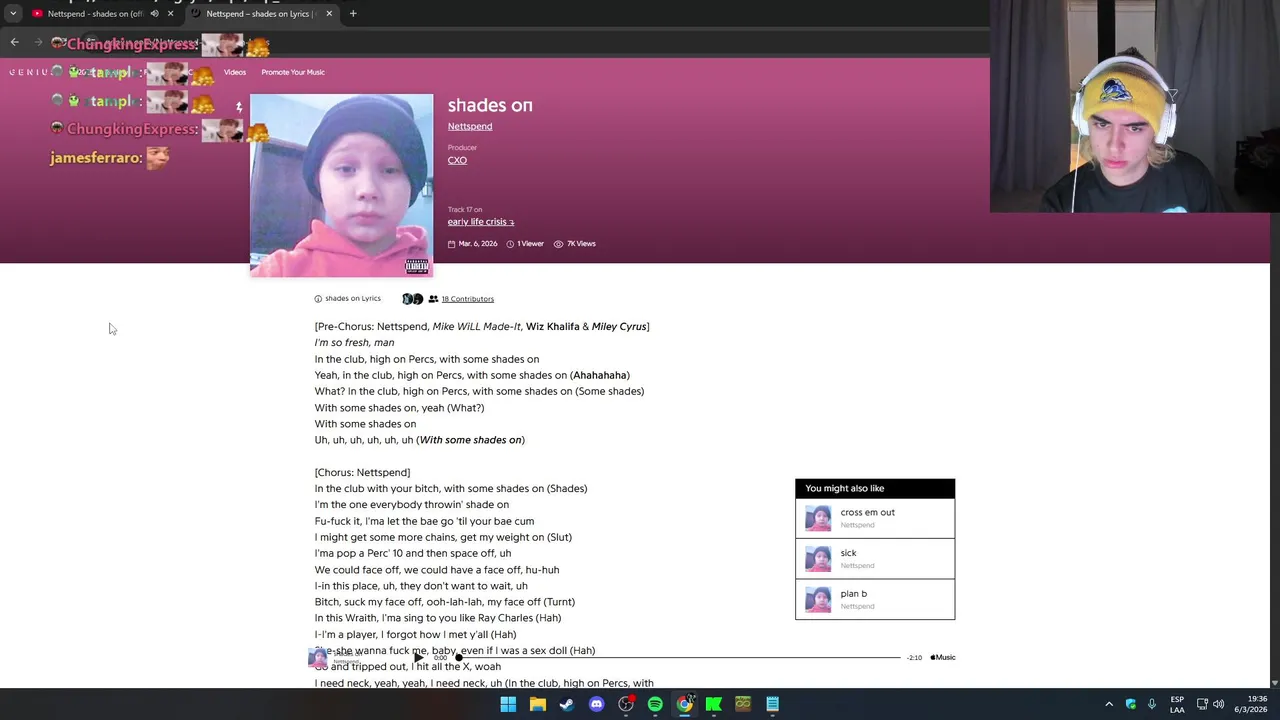Go back with browser back arrow
1280x720 pixels.
[x=14, y=42]
